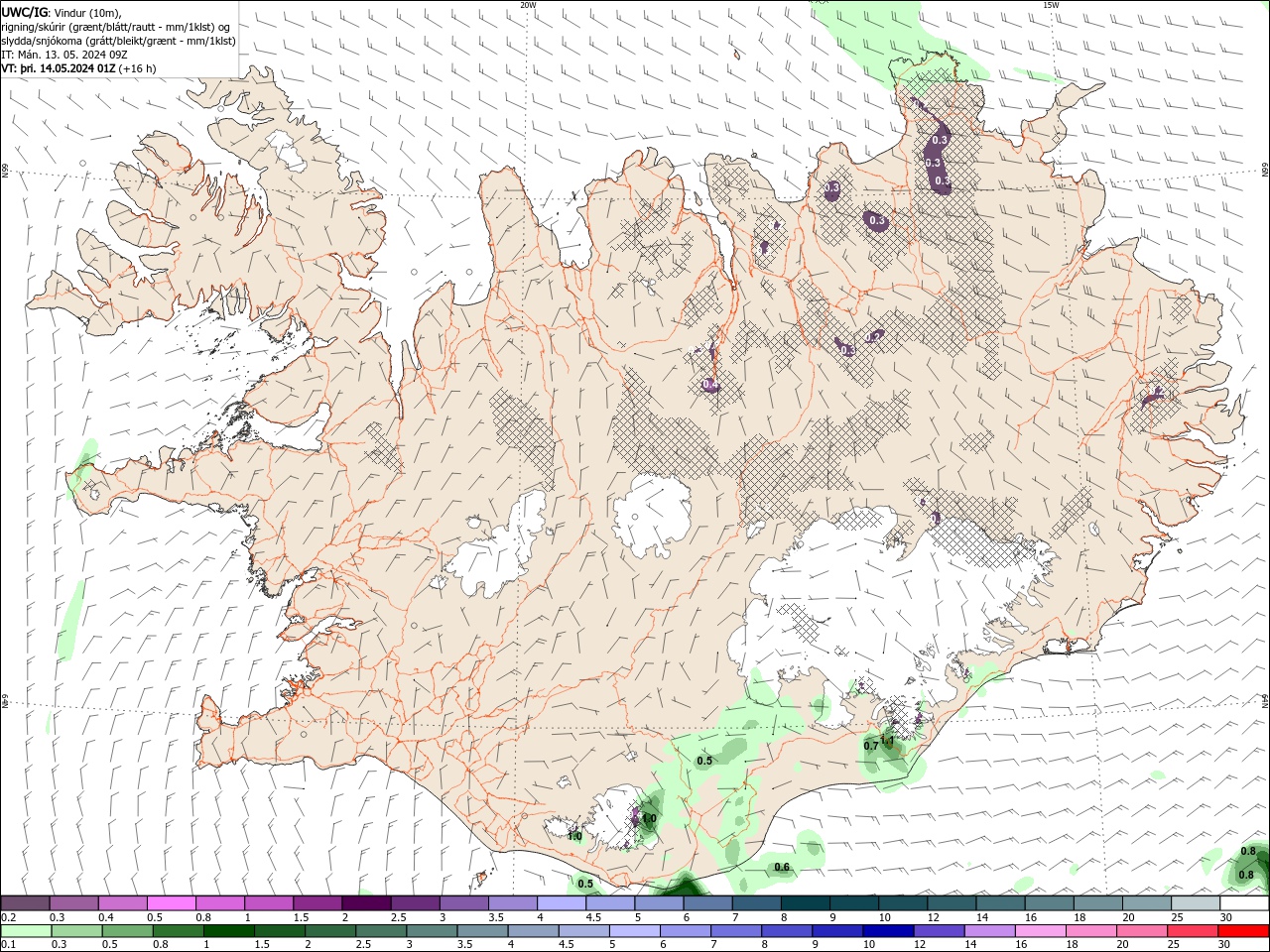
Task: Click the '20W' longitude label at top
Action: [x=528, y=5]
